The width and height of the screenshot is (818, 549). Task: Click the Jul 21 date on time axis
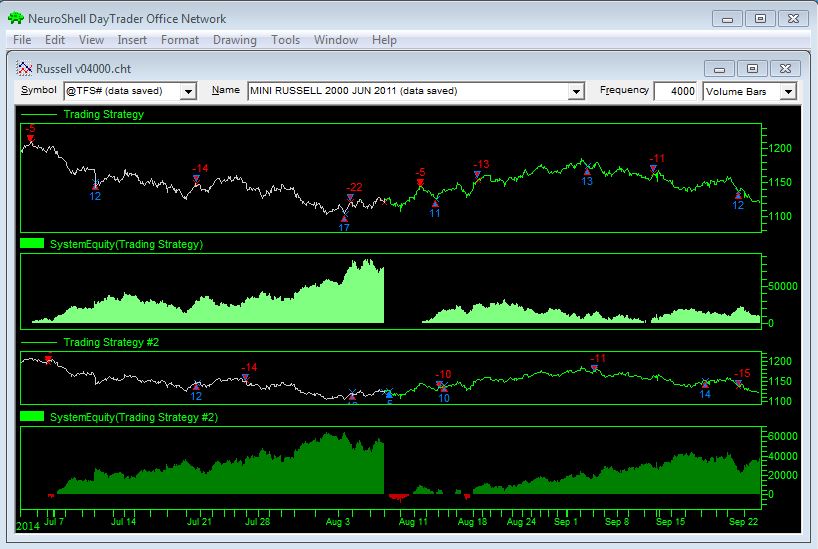point(199,521)
